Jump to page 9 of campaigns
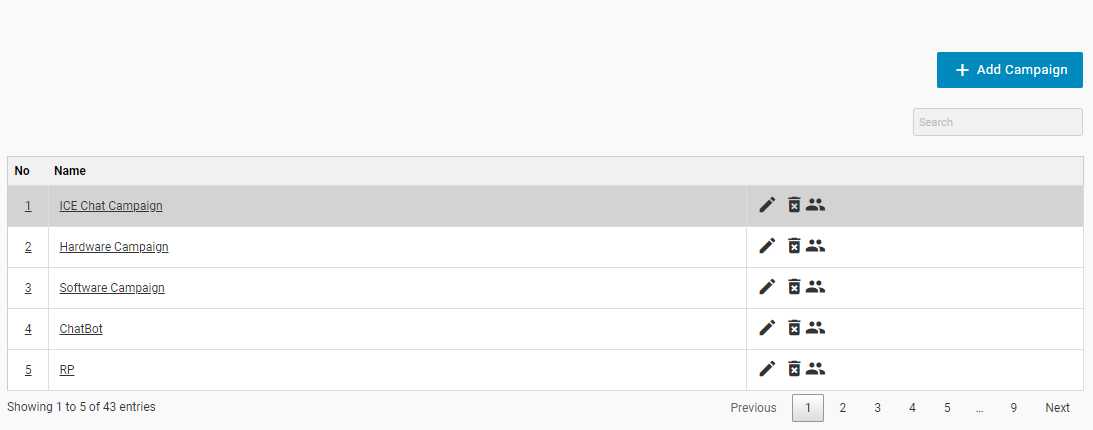Image resolution: width=1093 pixels, height=430 pixels. [x=1013, y=408]
